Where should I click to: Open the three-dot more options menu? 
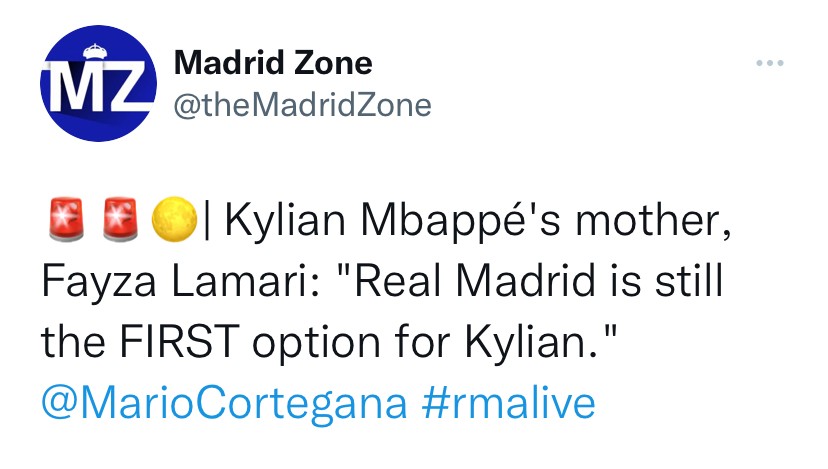click(x=769, y=65)
